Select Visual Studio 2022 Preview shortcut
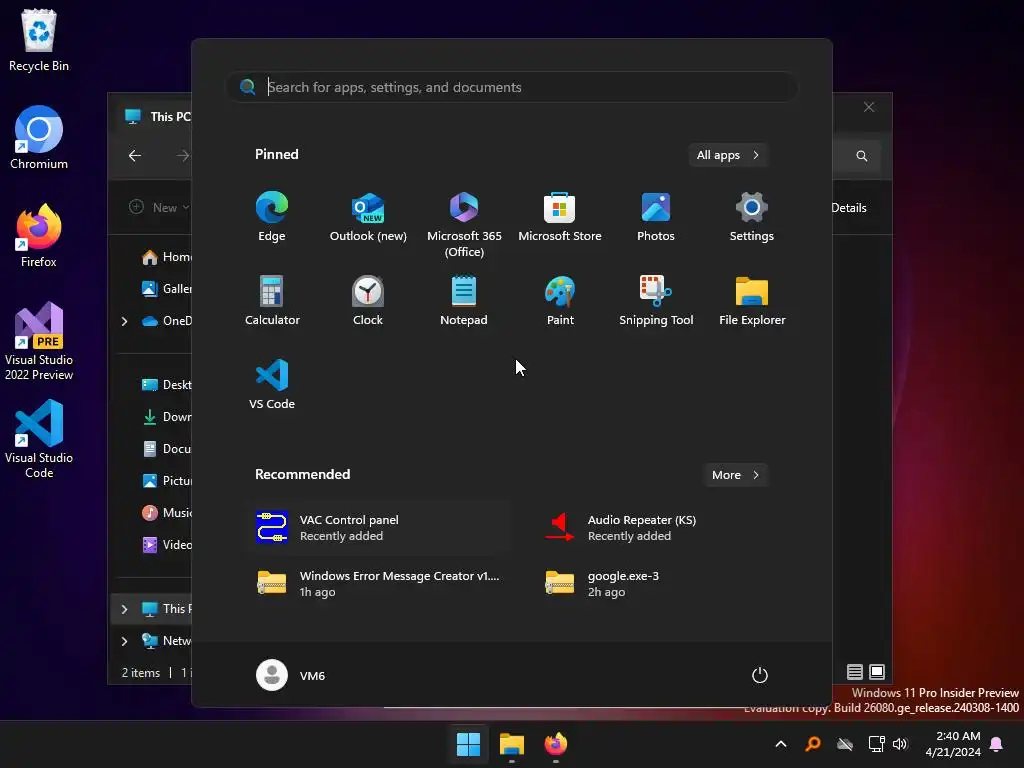 [x=39, y=341]
